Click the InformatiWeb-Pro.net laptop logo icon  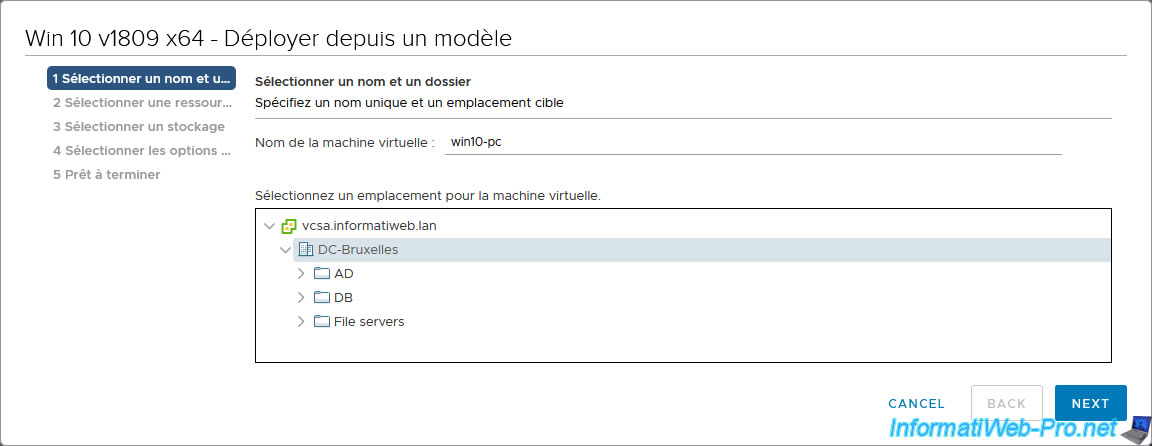(1136, 429)
